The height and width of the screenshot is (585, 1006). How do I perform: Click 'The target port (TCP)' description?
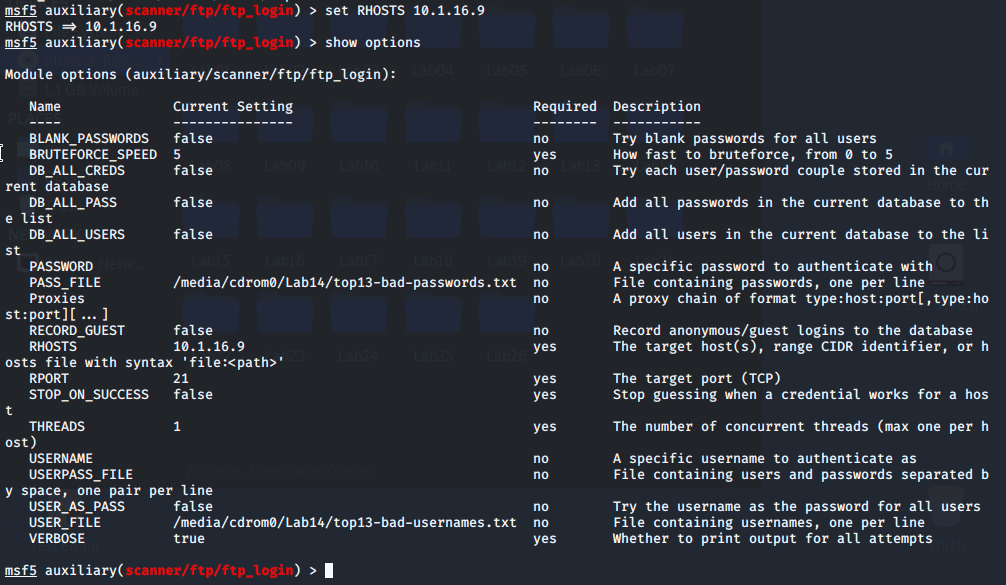697,379
